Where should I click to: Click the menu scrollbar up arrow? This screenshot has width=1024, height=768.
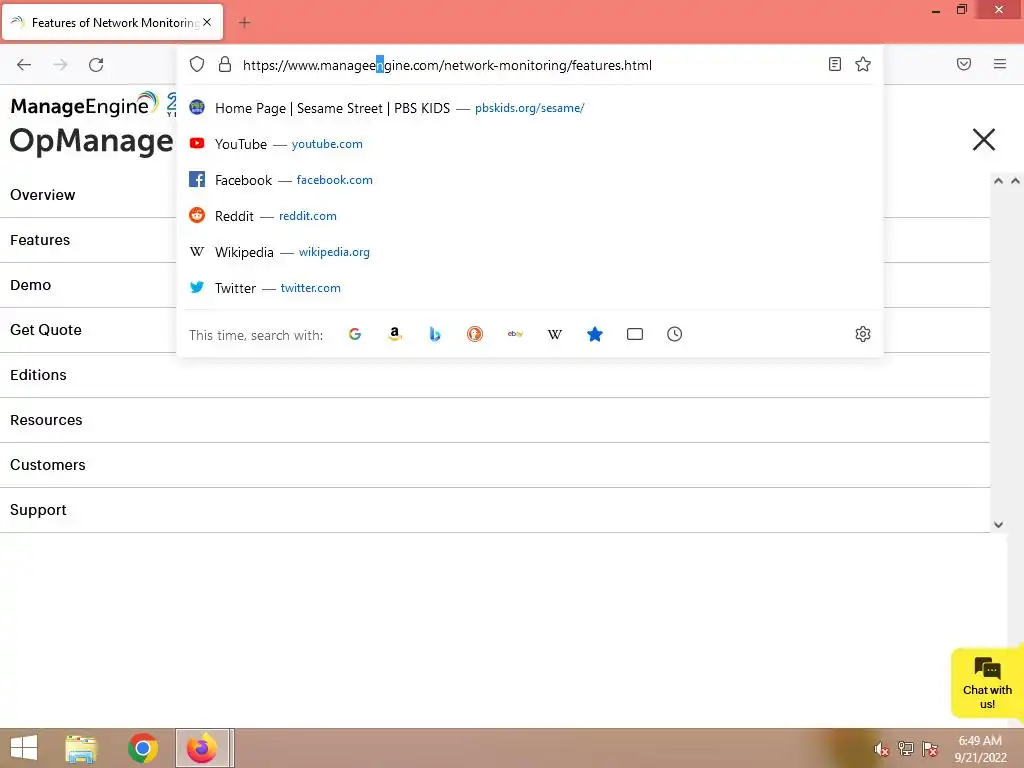click(x=998, y=181)
